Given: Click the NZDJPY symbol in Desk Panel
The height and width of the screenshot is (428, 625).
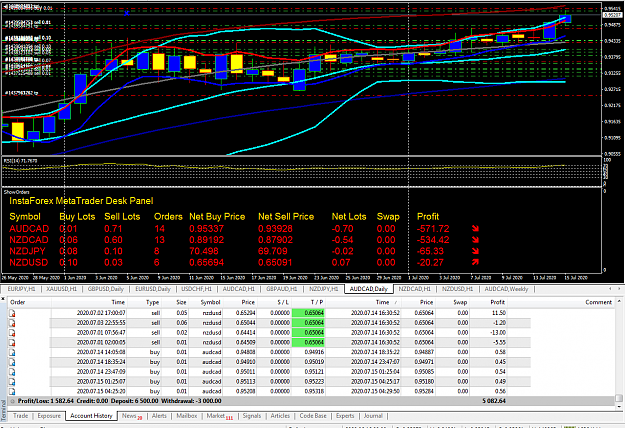Looking at the screenshot, I should (x=27, y=251).
